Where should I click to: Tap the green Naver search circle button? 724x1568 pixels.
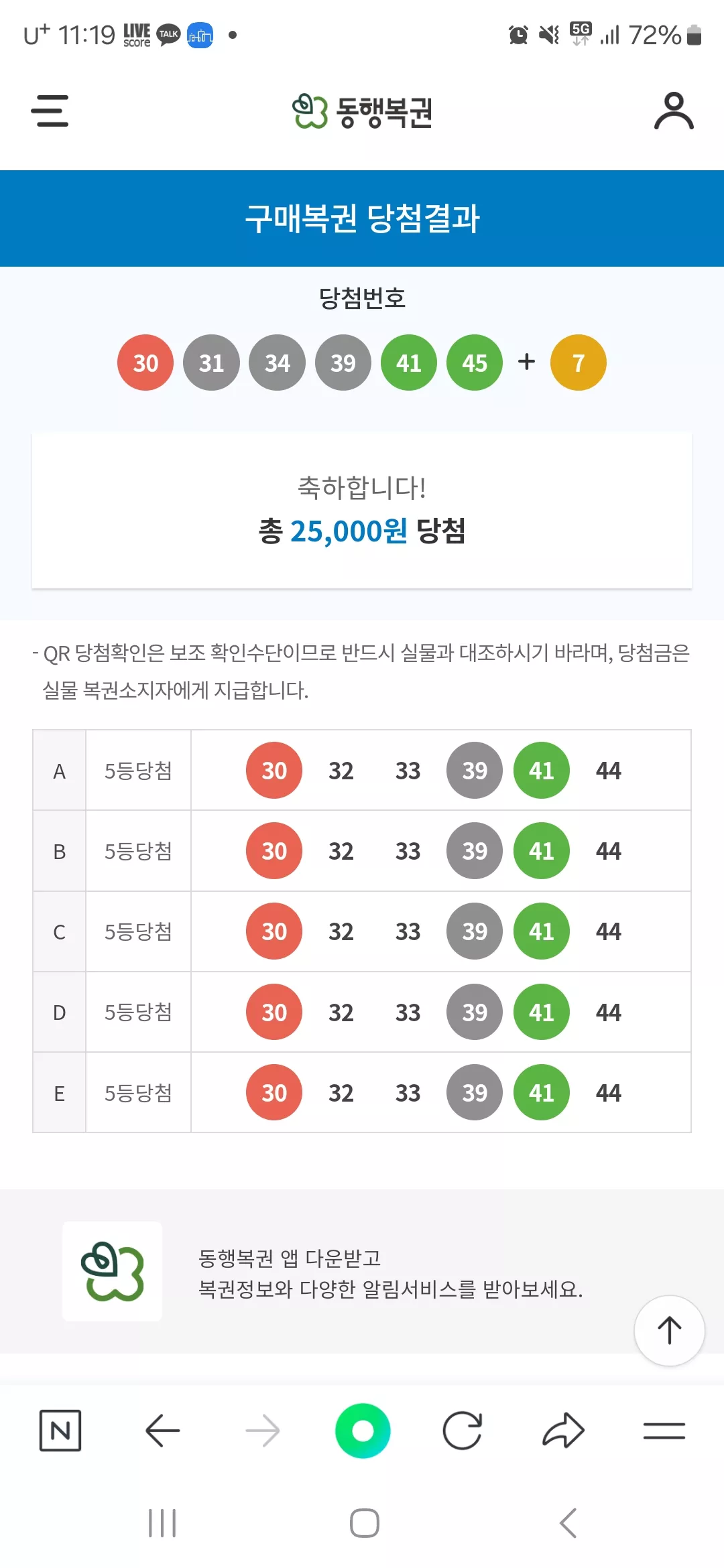[x=363, y=1431]
